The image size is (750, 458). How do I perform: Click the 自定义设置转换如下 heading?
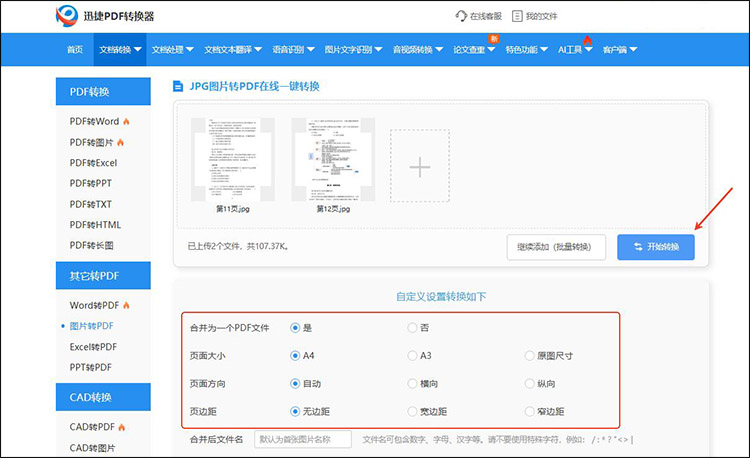[441, 296]
